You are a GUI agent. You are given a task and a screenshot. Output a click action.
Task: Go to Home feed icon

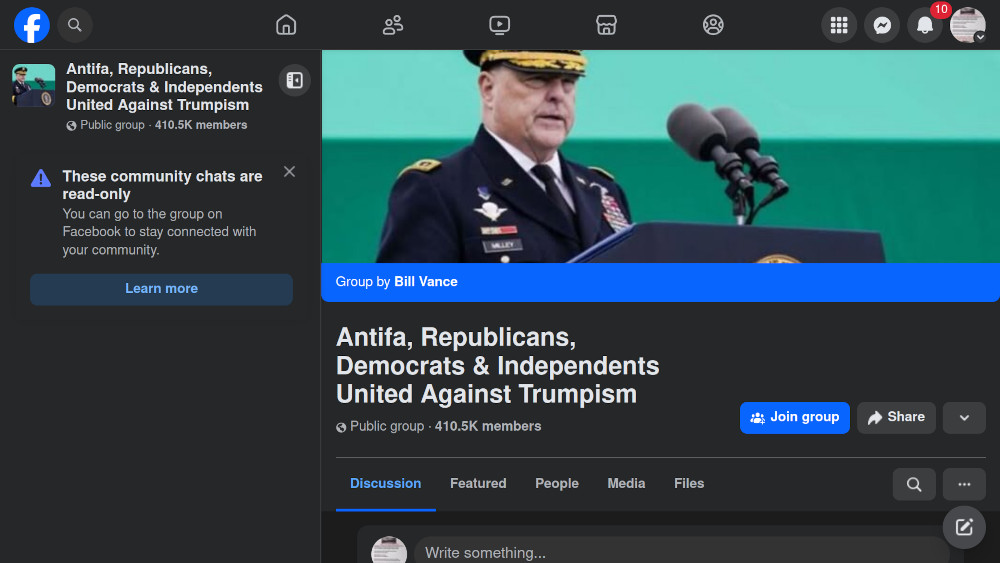[x=286, y=25]
